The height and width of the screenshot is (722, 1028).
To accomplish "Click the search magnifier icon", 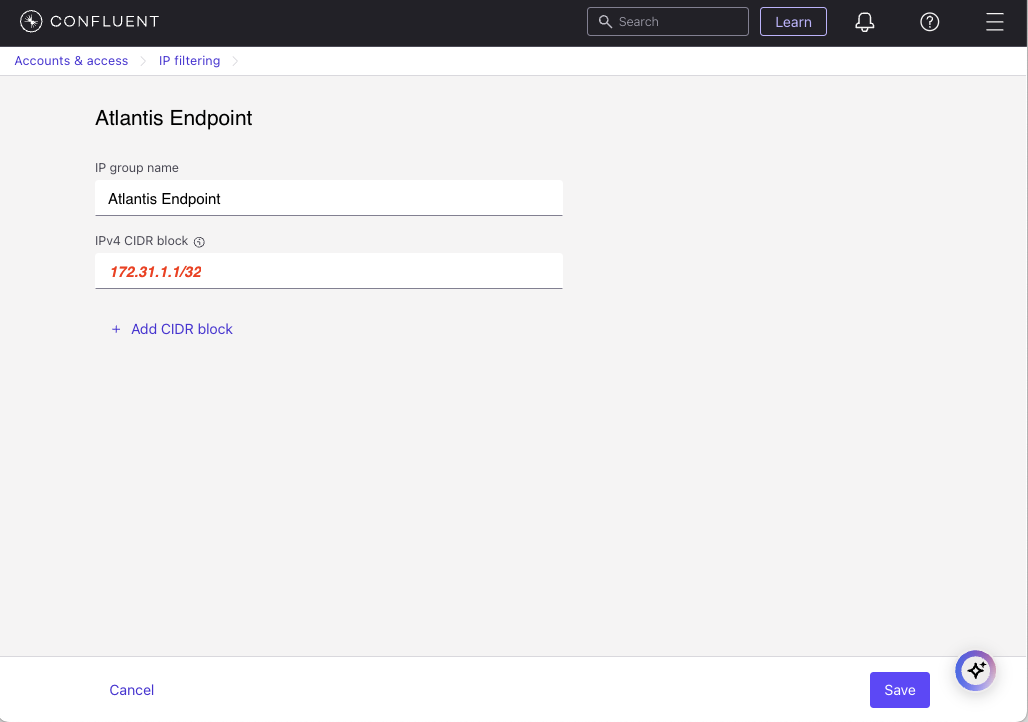I will tap(605, 22).
